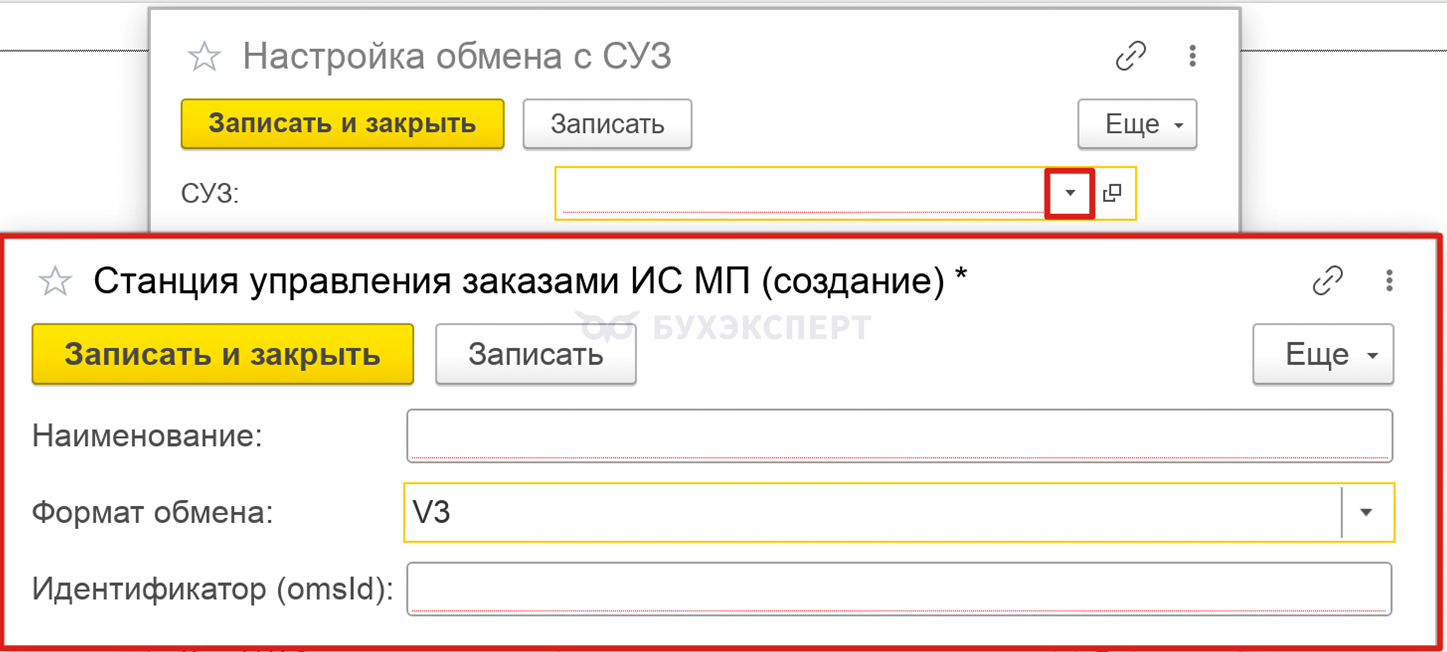This screenshot has width=1447, height=652.
Task: Select the Формат обмена field showing V3
Action: (872, 512)
